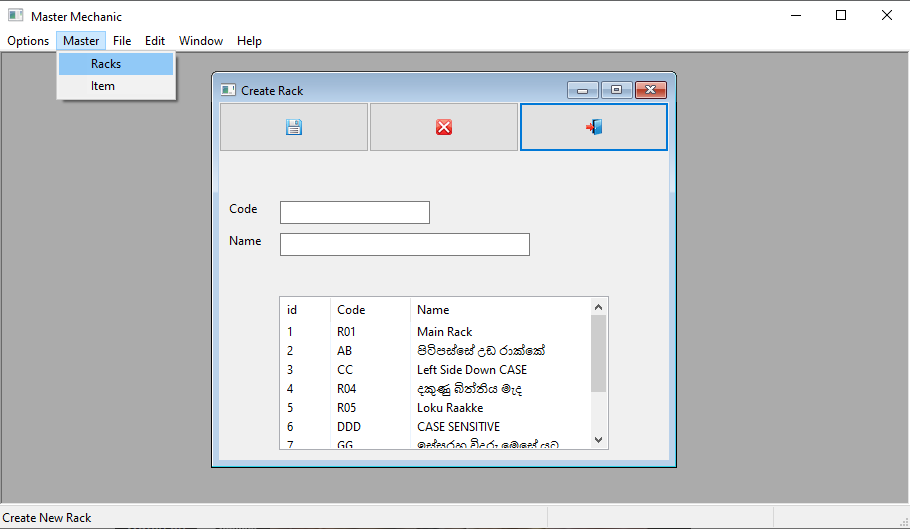Focus the Code input field

[355, 212]
